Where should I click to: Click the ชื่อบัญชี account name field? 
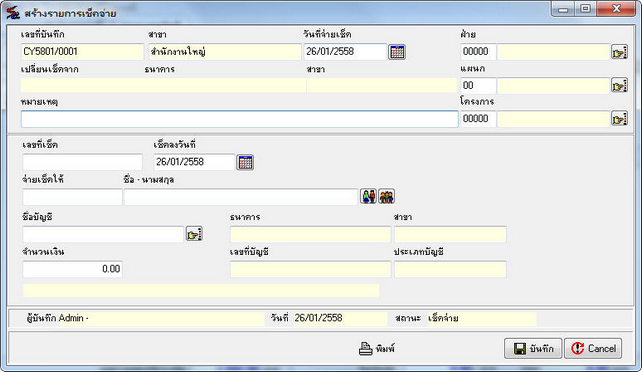[103, 234]
